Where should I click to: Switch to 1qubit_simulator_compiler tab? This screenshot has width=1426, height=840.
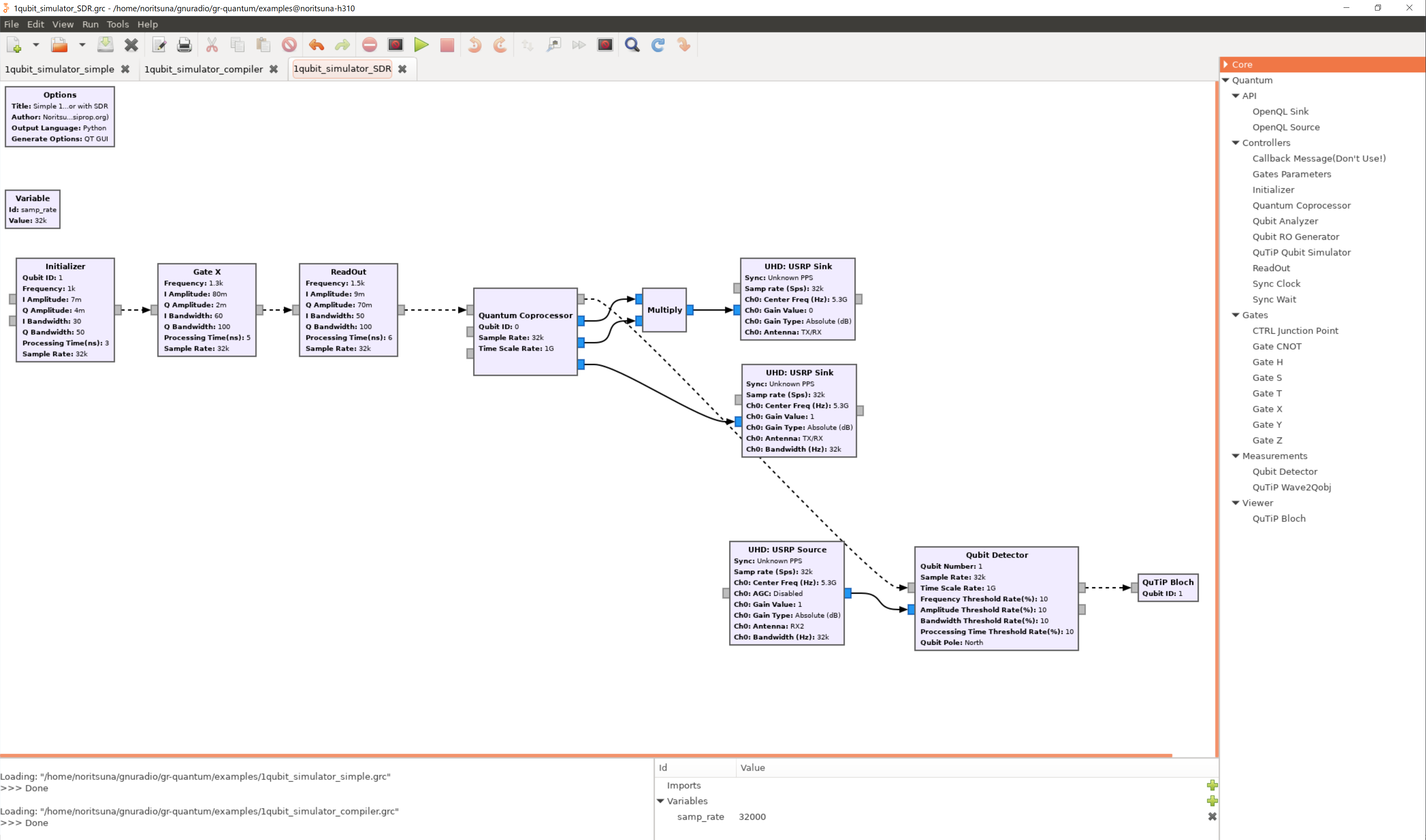click(x=203, y=69)
